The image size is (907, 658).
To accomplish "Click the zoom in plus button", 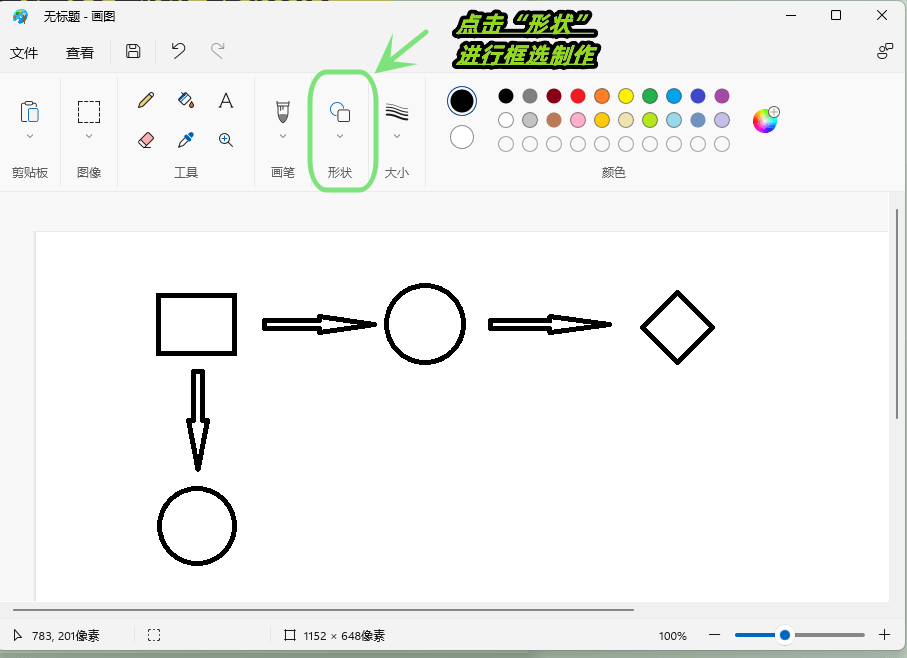I will click(884, 635).
